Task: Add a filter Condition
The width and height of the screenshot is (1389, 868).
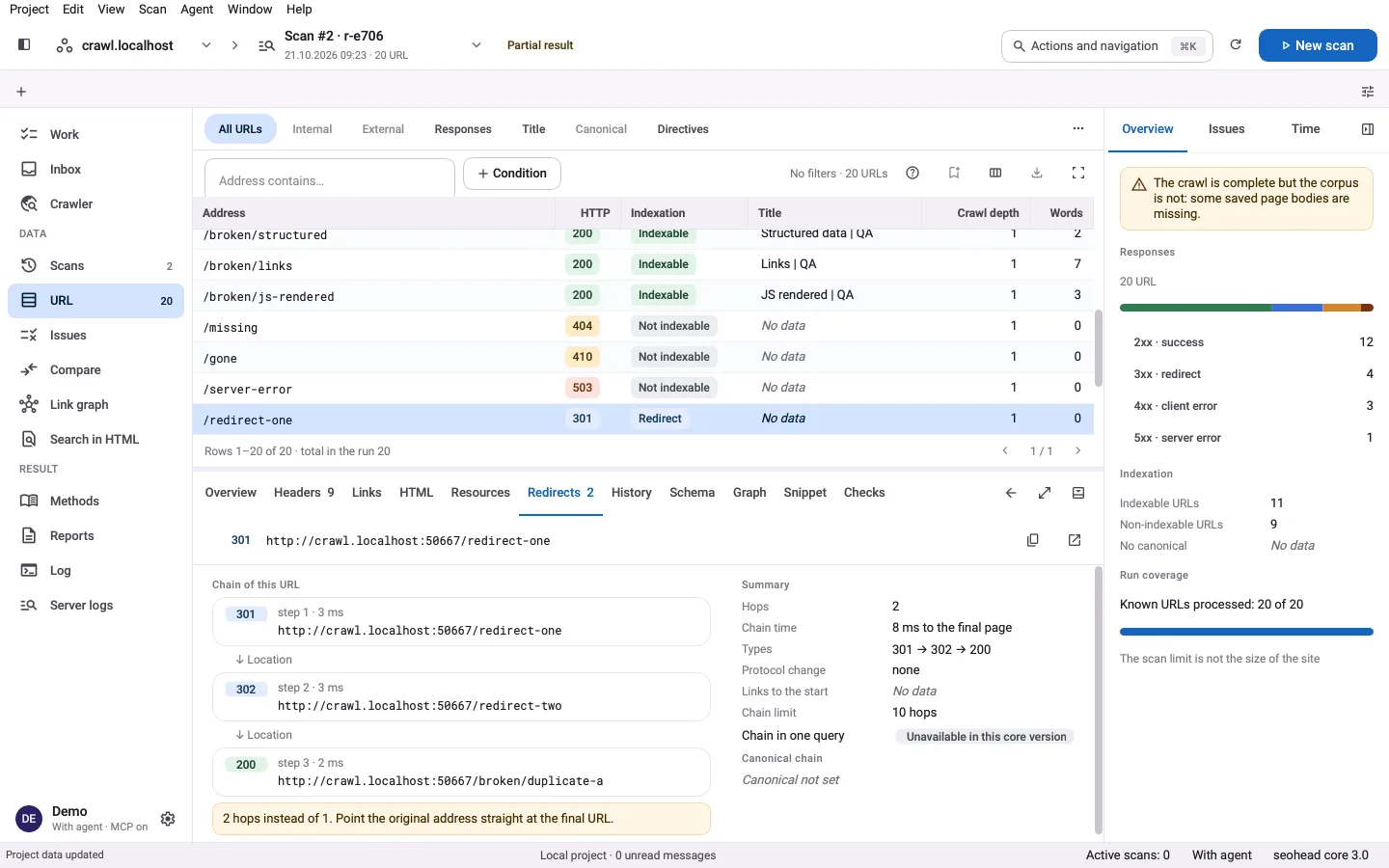Action: pyautogui.click(x=512, y=174)
